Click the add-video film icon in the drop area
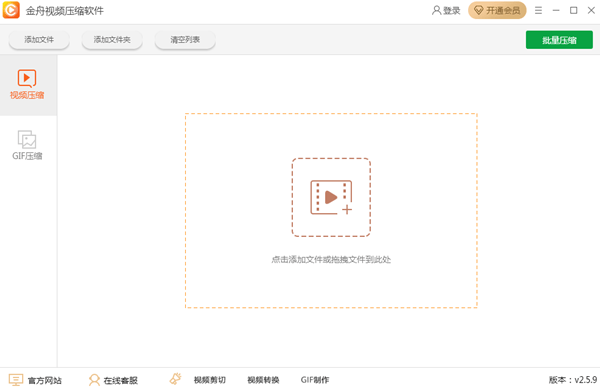The width and height of the screenshot is (600, 387). [331, 197]
